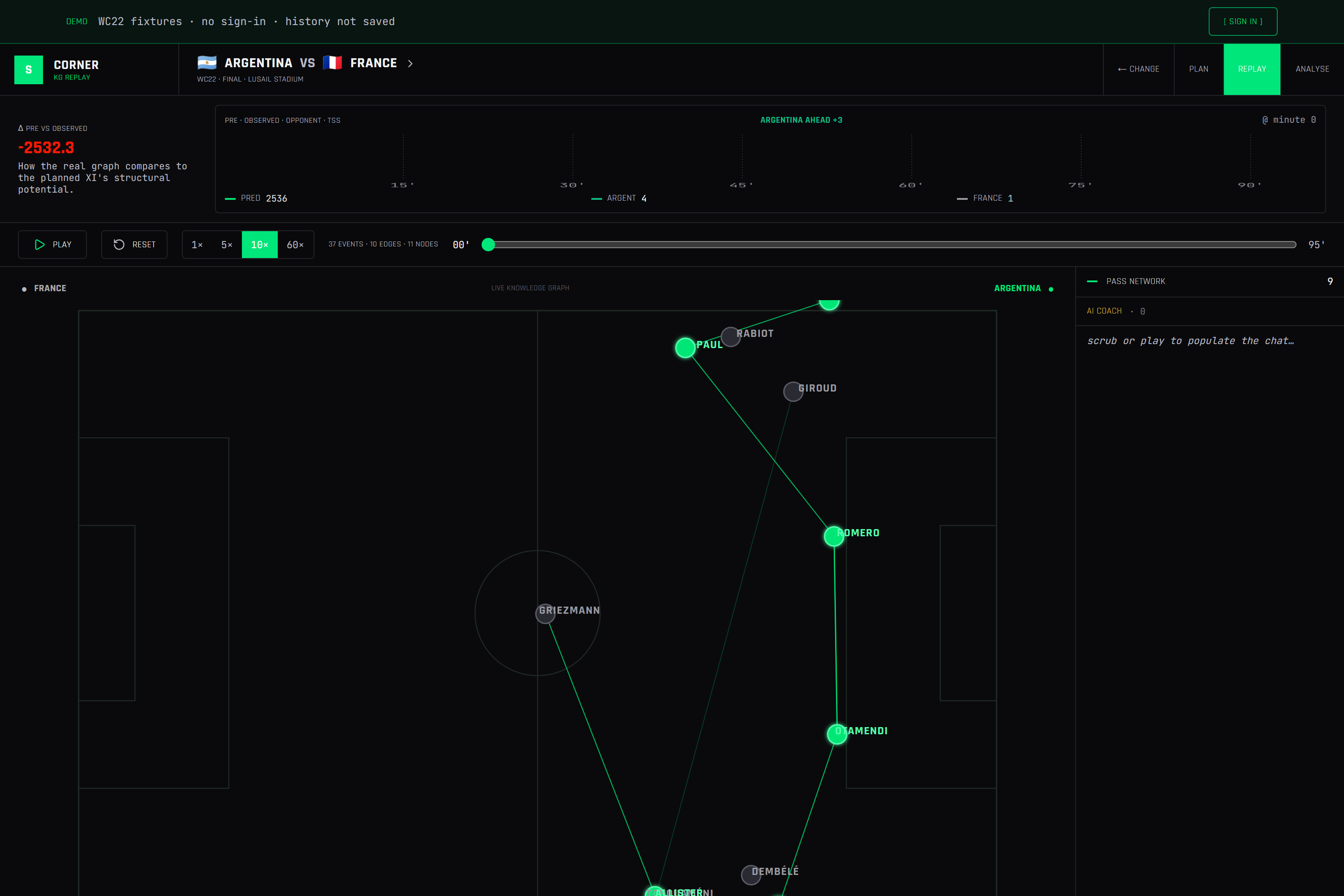Click the -2532.3 delta value
The image size is (1344, 896).
tap(46, 148)
